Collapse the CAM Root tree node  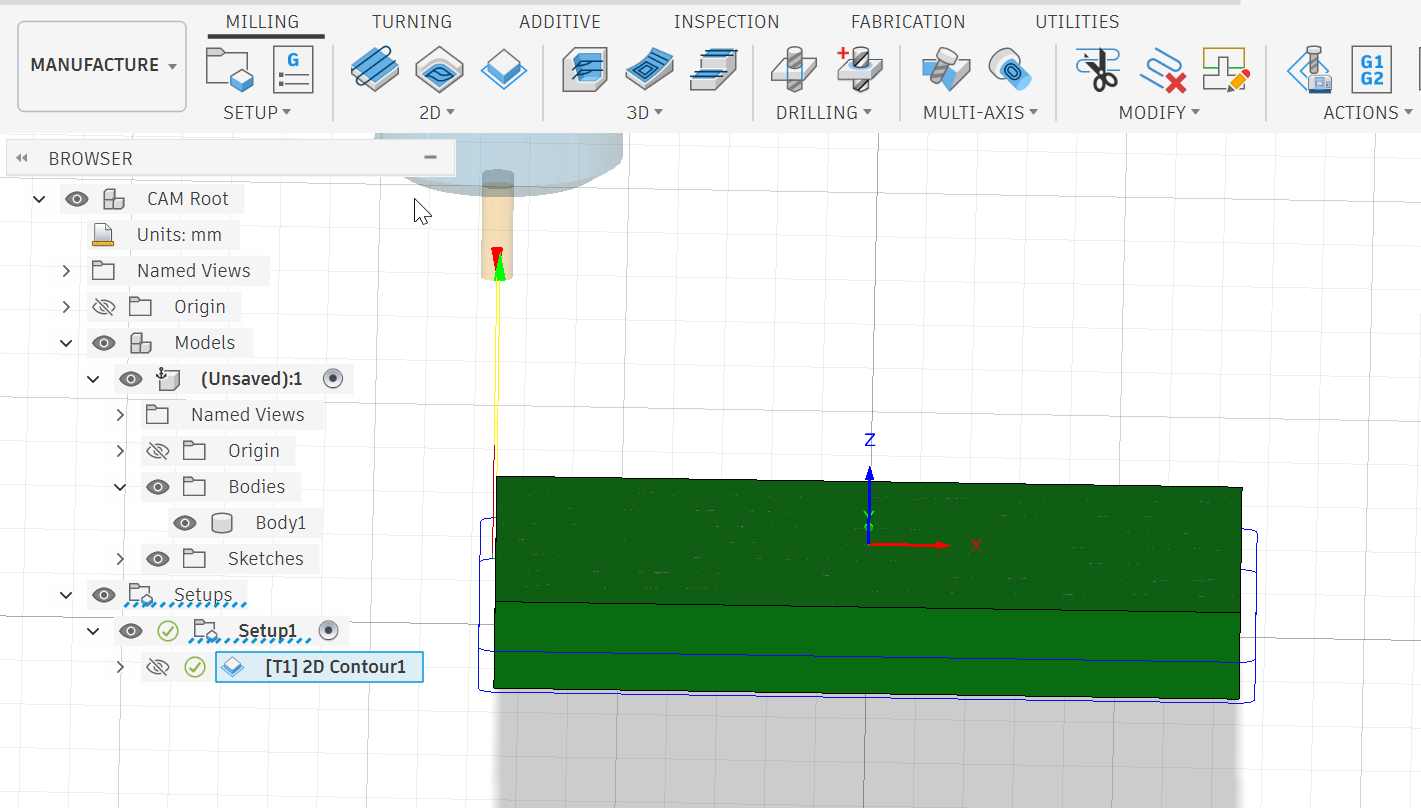(39, 199)
